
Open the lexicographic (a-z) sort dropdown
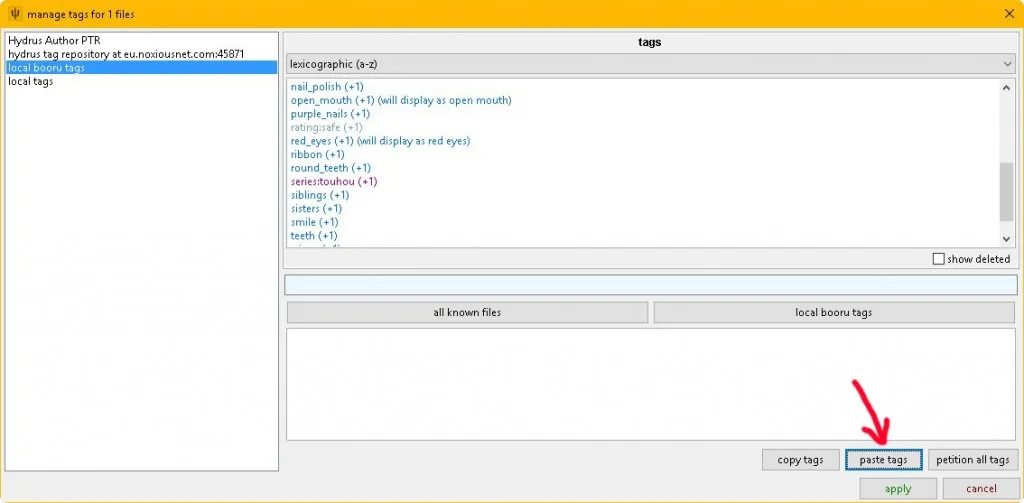click(650, 64)
